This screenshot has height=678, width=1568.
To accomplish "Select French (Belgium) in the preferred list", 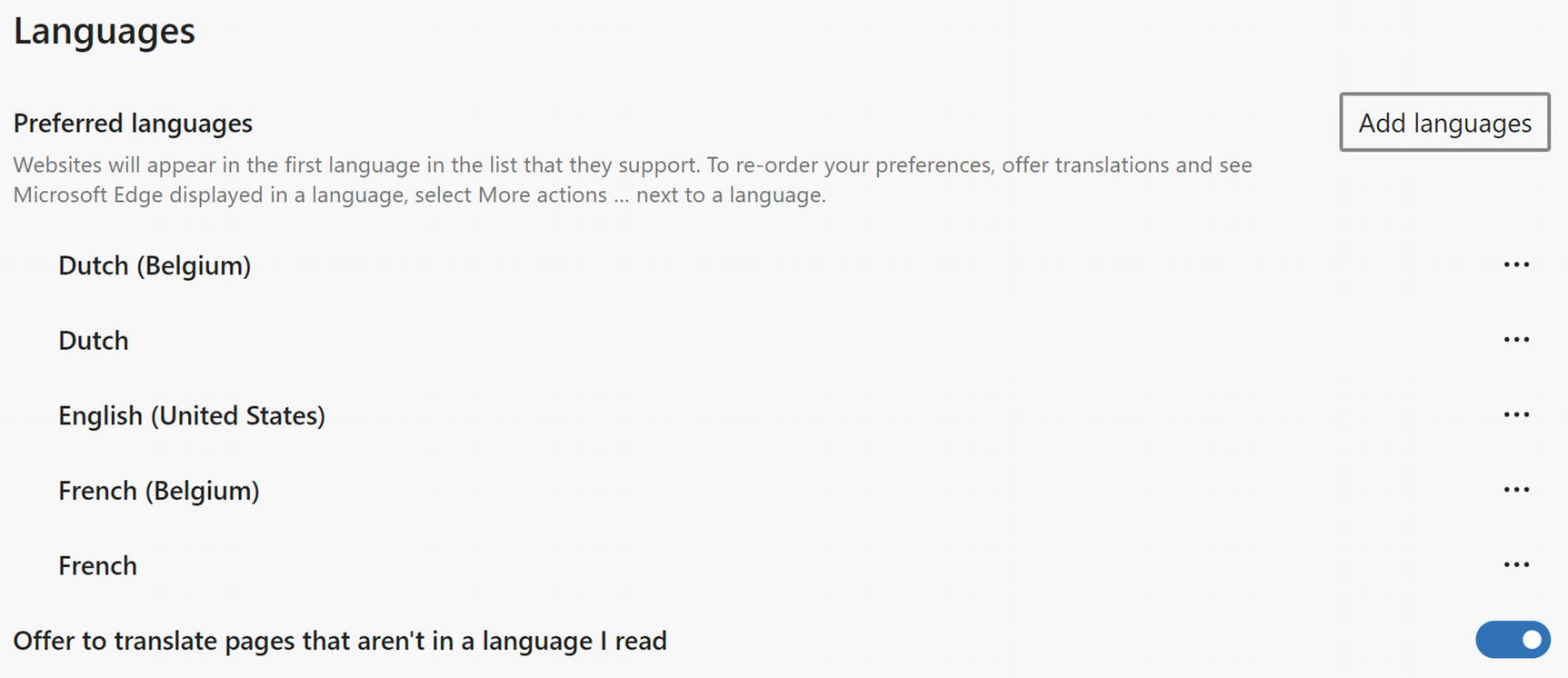I will tap(159, 491).
